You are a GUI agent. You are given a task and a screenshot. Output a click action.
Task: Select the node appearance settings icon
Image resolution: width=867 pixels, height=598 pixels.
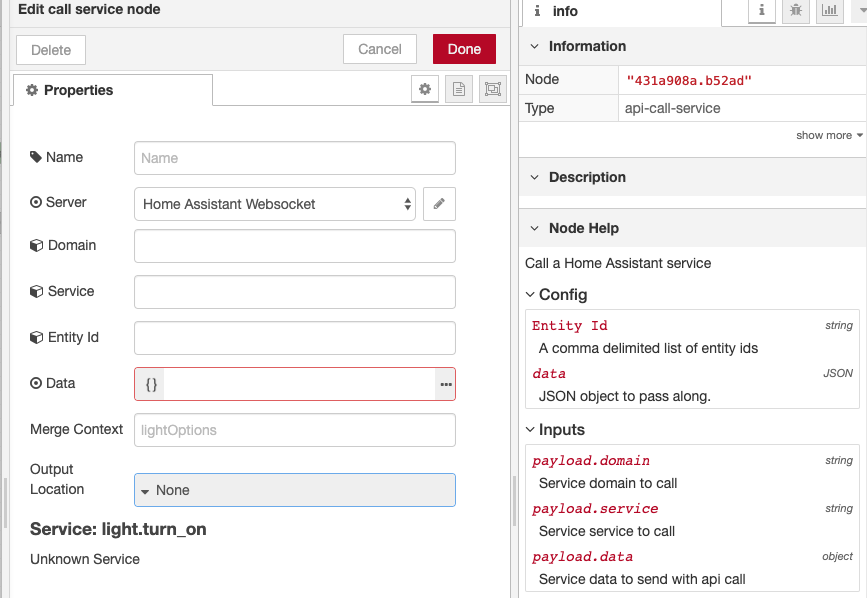491,88
